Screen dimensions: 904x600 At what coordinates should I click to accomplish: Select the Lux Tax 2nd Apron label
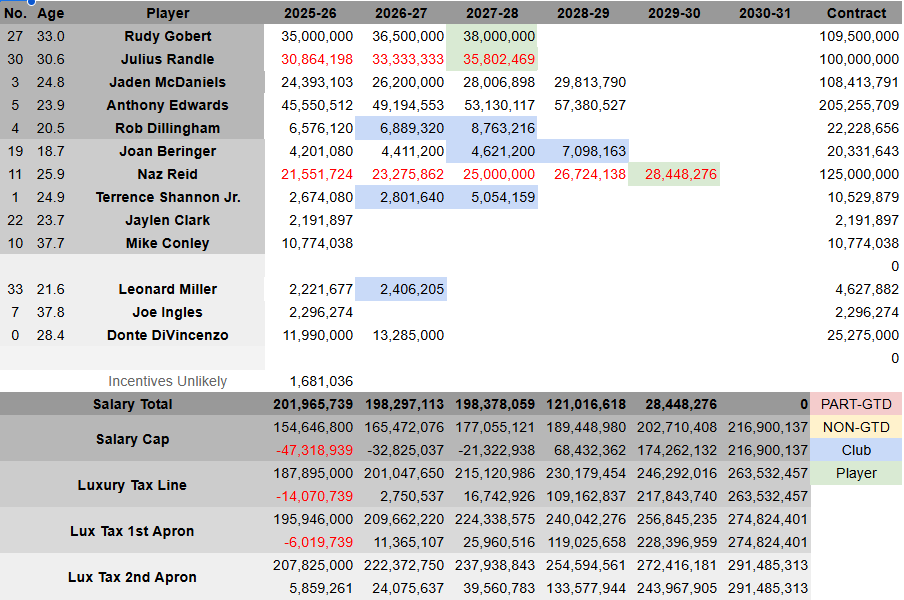point(133,576)
